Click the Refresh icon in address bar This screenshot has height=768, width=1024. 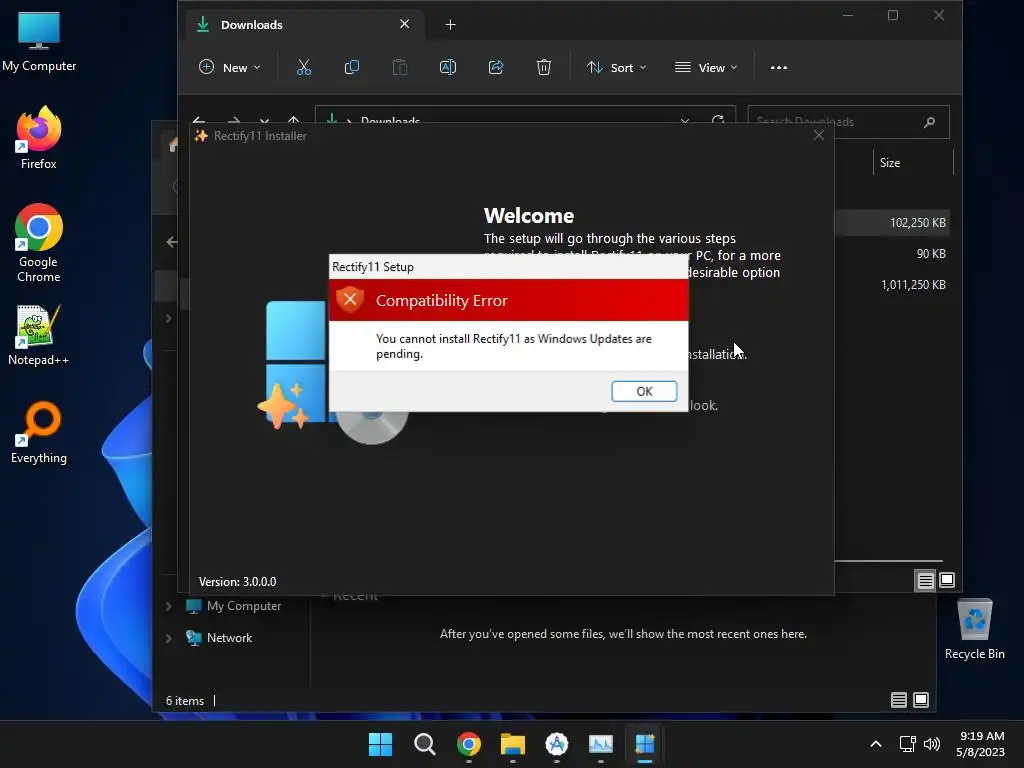tap(718, 121)
